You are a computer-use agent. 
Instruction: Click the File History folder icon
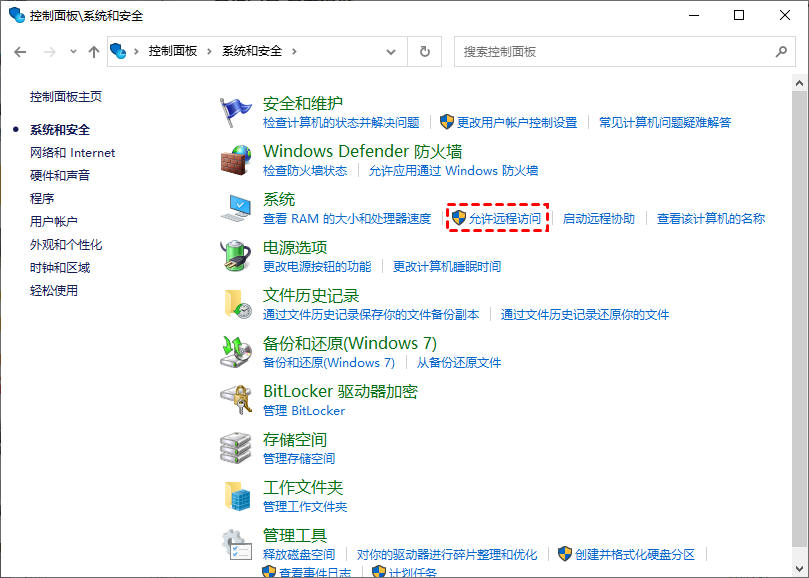[237, 304]
